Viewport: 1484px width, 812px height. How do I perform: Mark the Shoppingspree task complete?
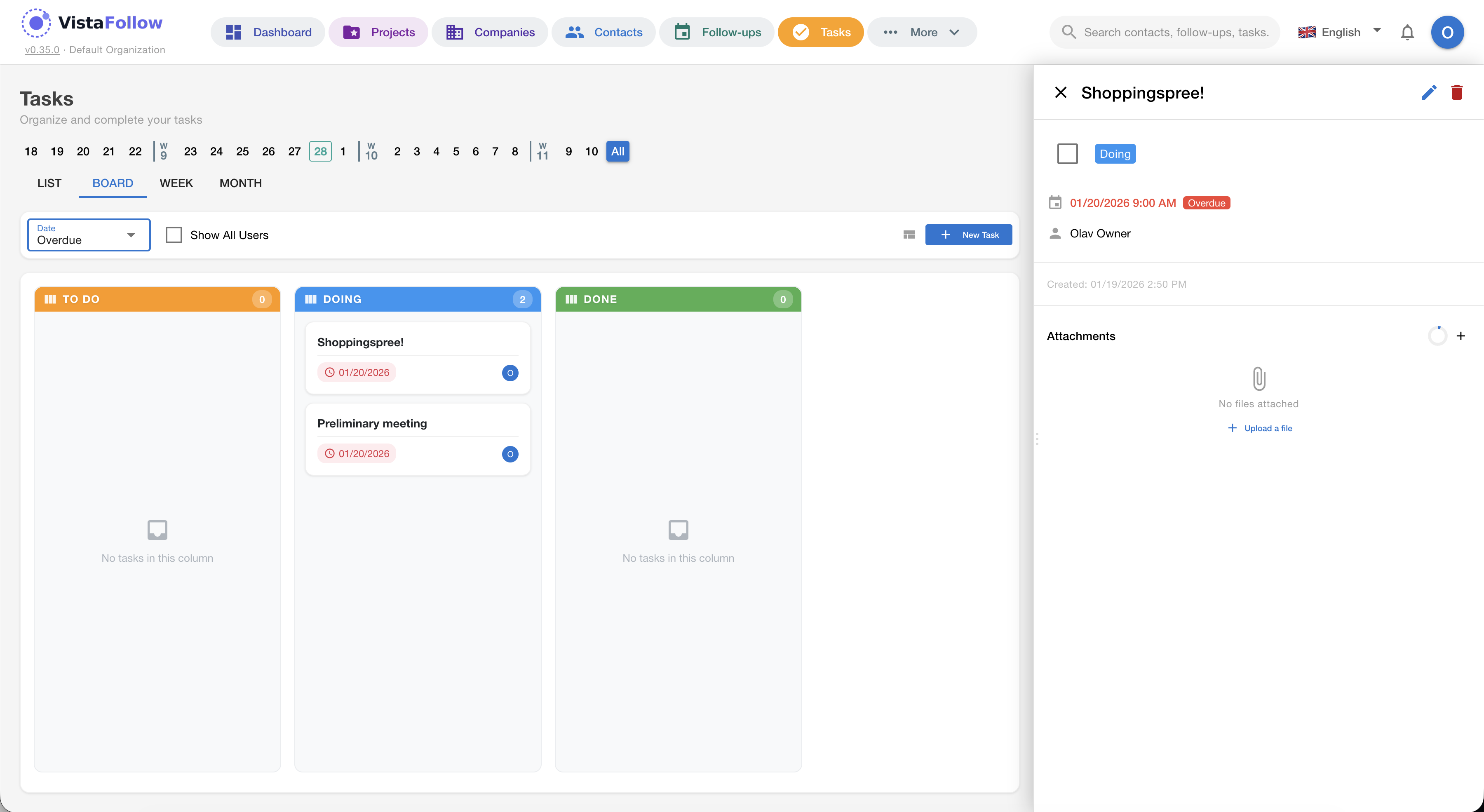coord(1068,154)
